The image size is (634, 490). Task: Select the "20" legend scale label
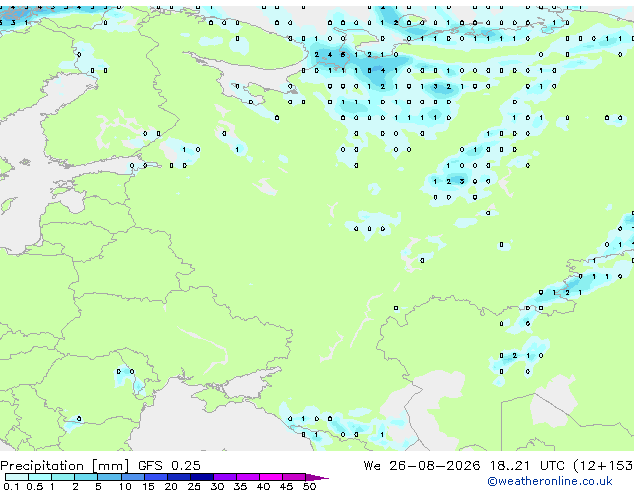[171, 486]
